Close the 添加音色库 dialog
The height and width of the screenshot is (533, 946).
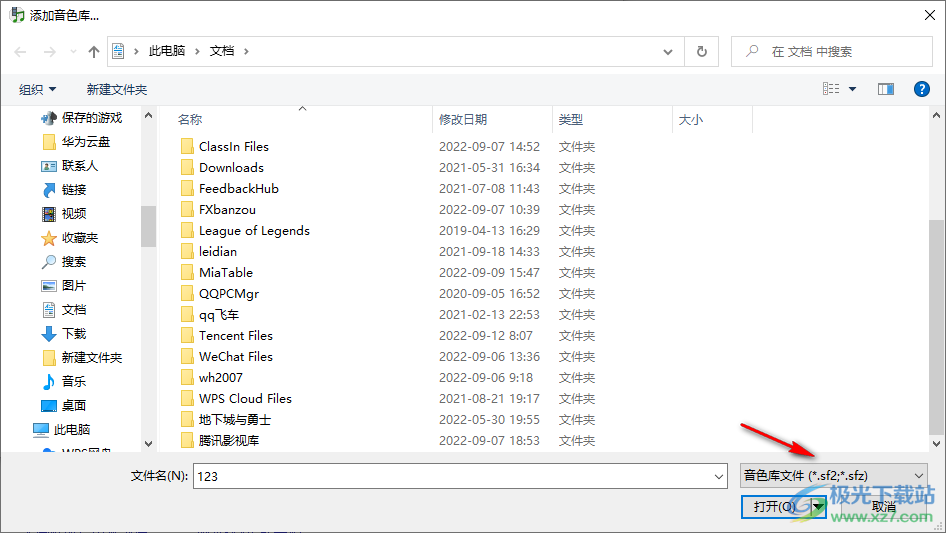click(930, 15)
